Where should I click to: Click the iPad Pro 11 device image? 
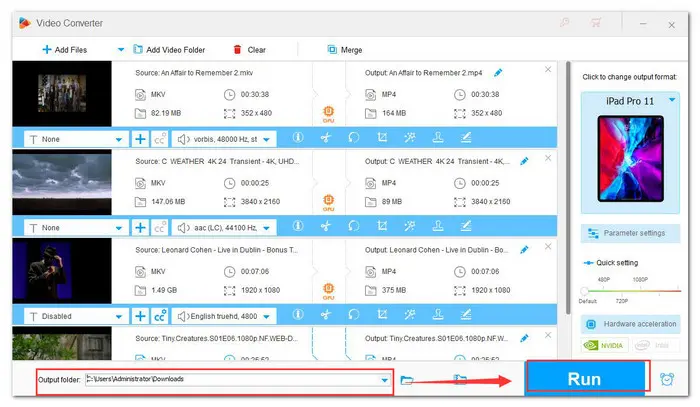[630, 158]
